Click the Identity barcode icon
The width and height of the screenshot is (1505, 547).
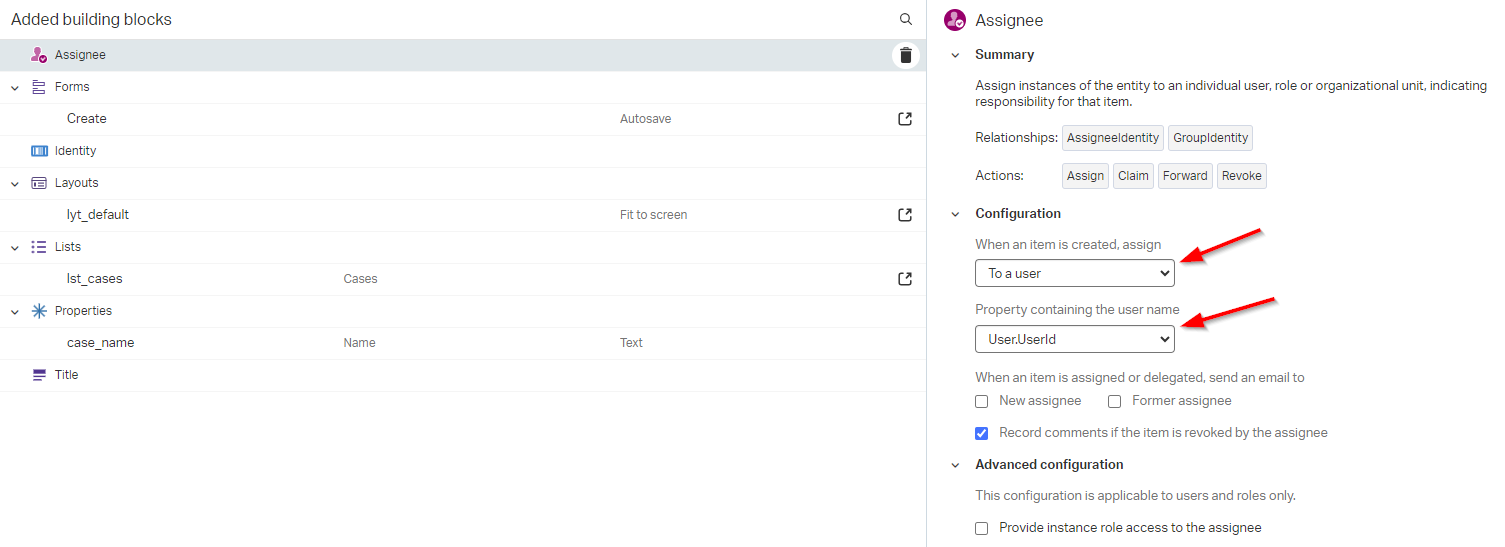pos(39,151)
